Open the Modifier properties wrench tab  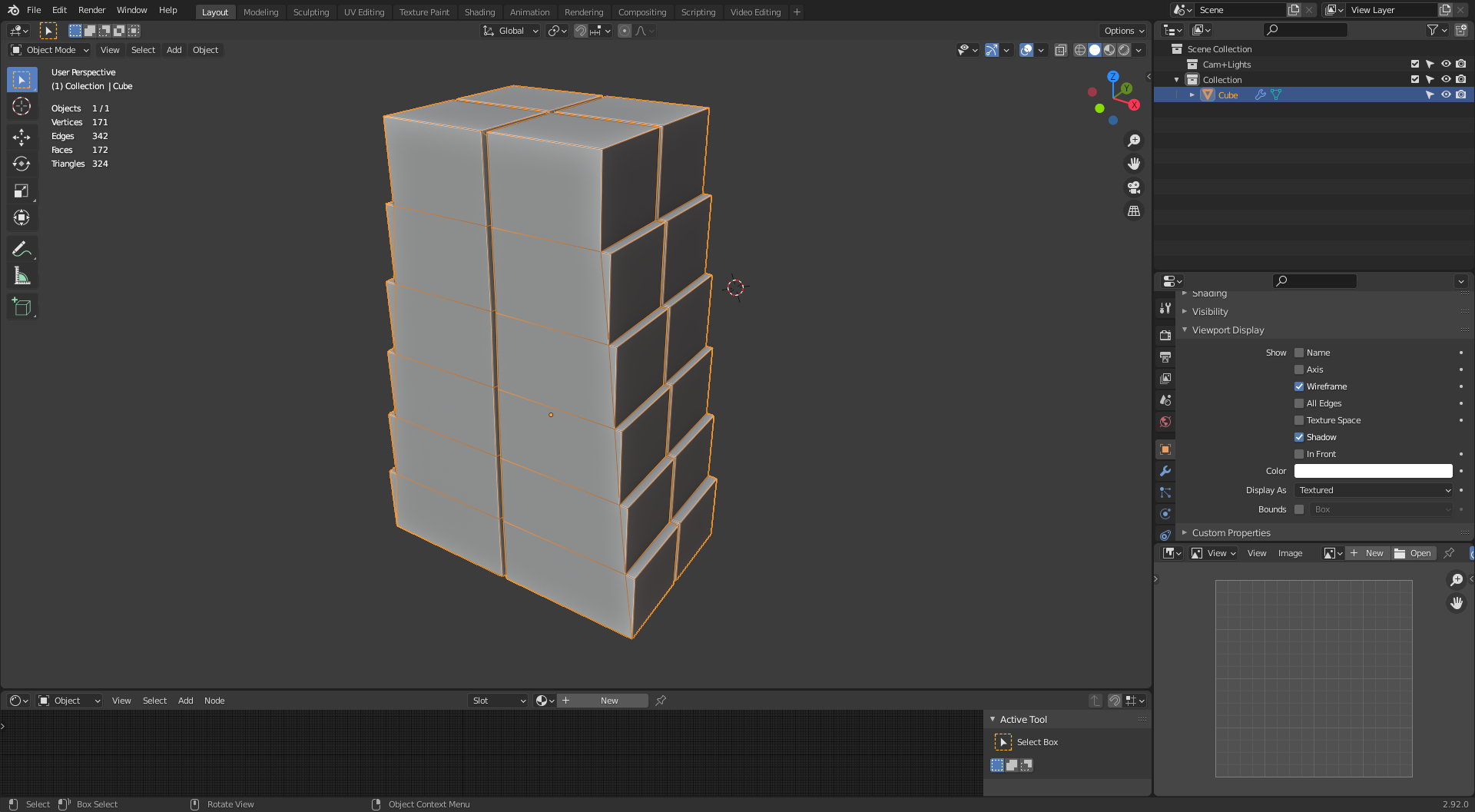pos(1165,471)
